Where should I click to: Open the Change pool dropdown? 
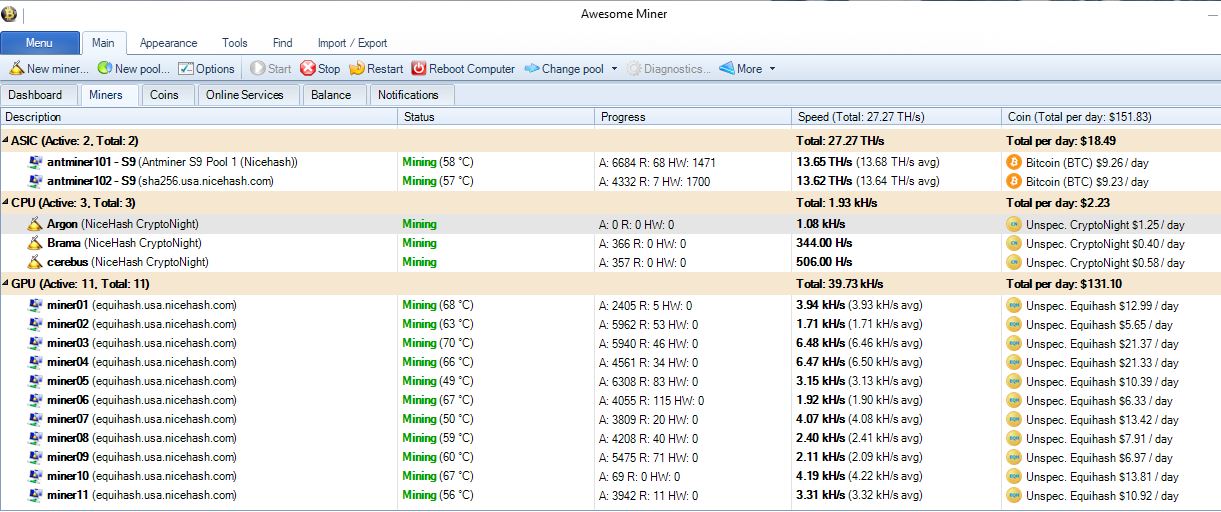click(x=570, y=69)
